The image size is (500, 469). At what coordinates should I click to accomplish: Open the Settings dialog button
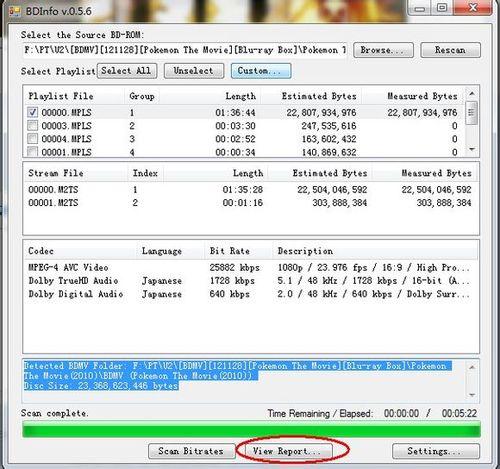(x=436, y=451)
